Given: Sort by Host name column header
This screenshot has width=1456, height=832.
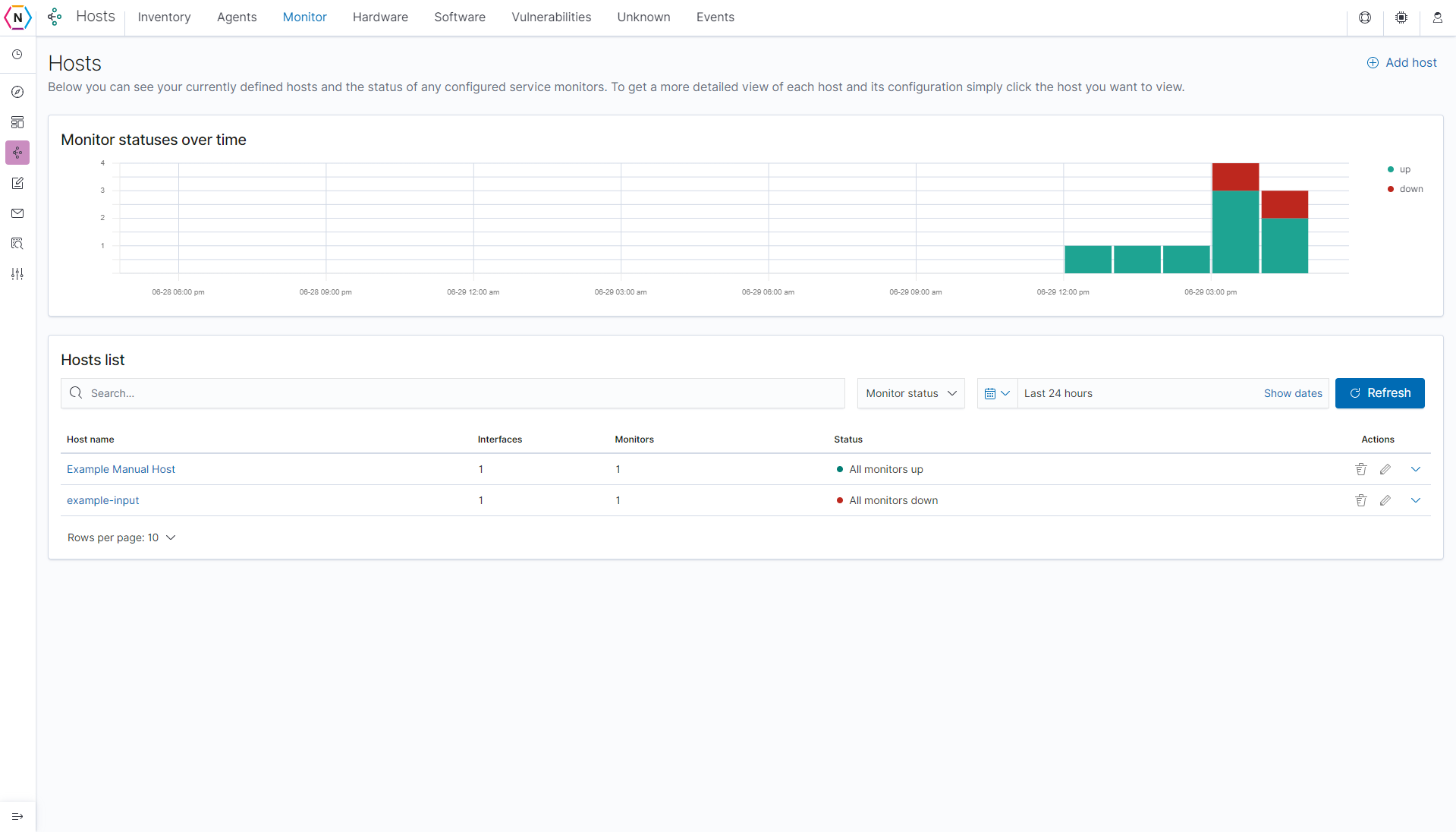Looking at the screenshot, I should (90, 440).
